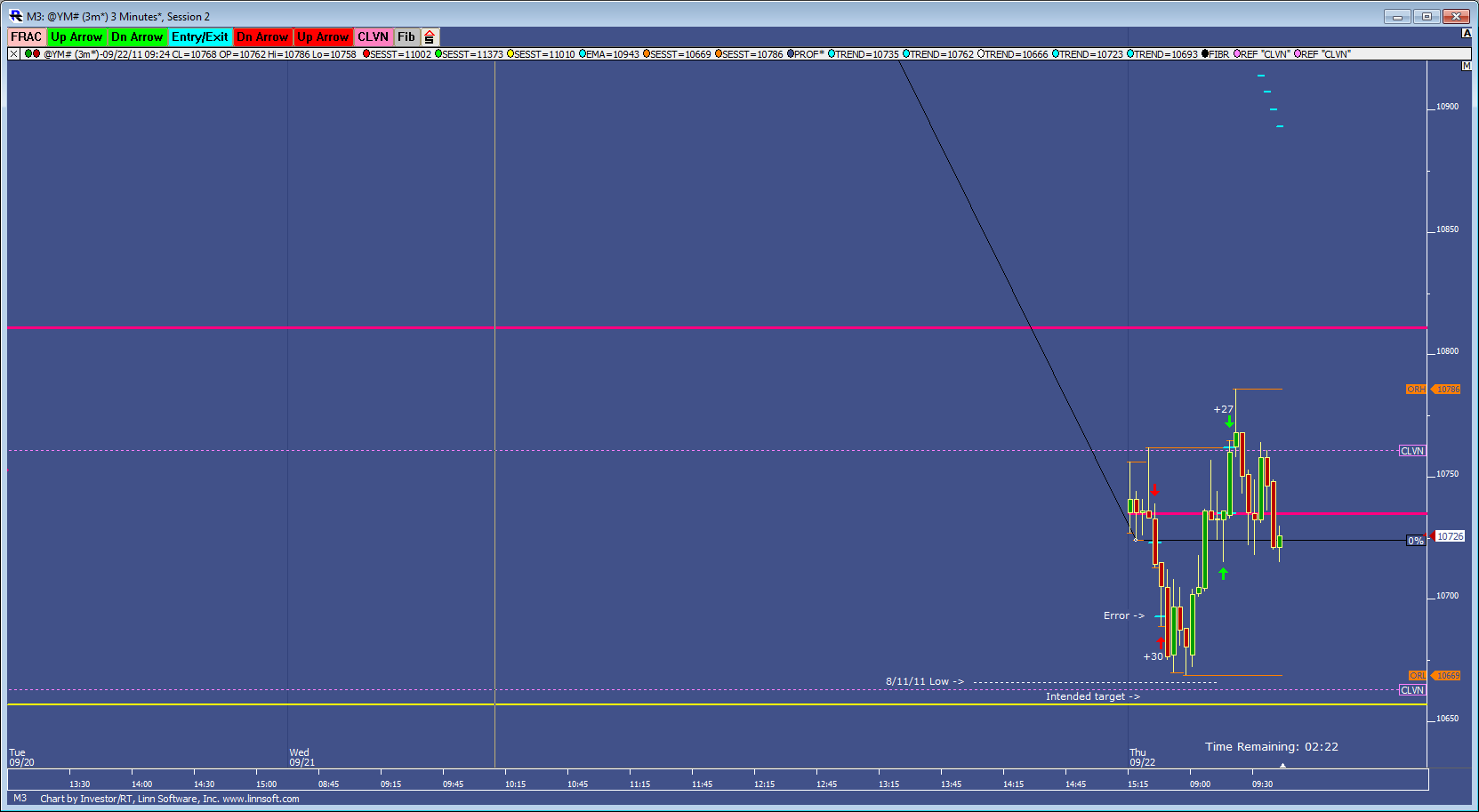This screenshot has height=812, width=1479.
Task: Click the orange SESST=10669 indicator dot
Action: point(647,54)
